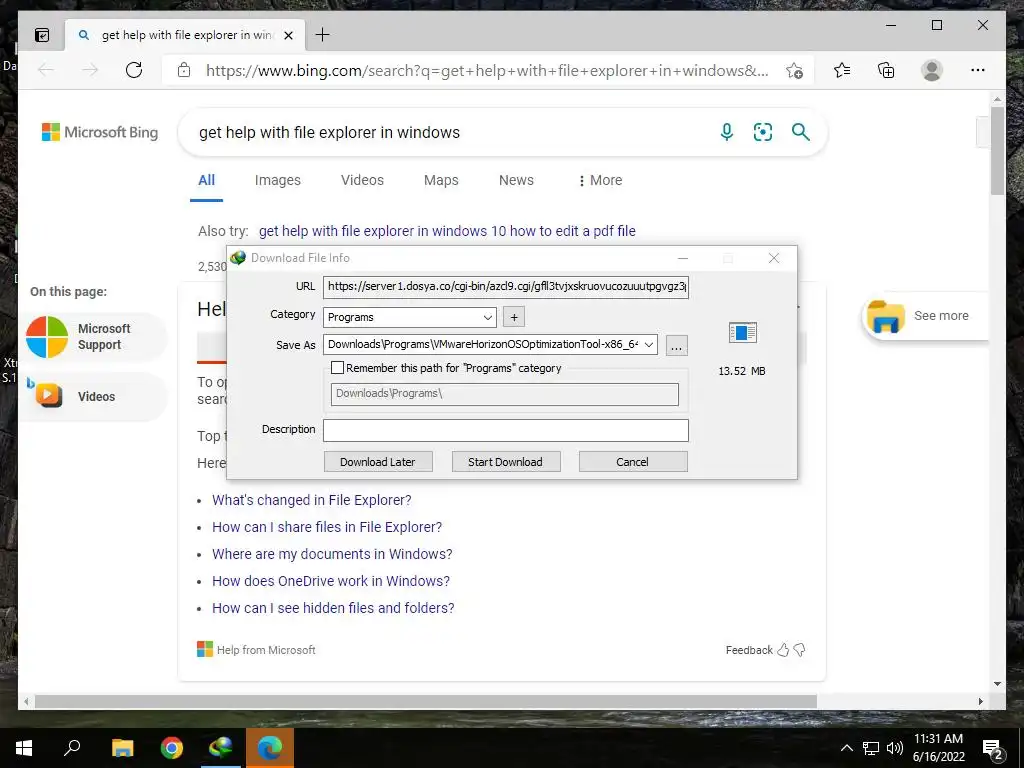
Task: Click the See more File Explorer card
Action: pyautogui.click(x=924, y=316)
